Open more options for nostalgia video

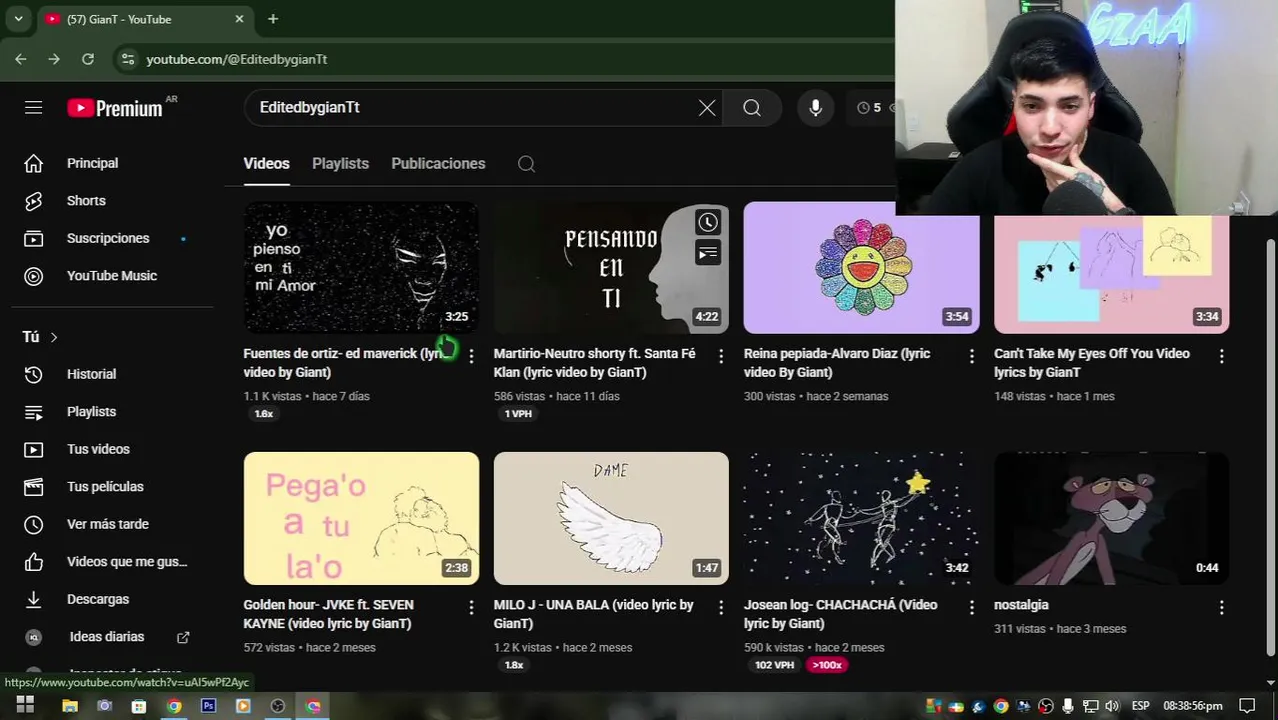point(1221,607)
